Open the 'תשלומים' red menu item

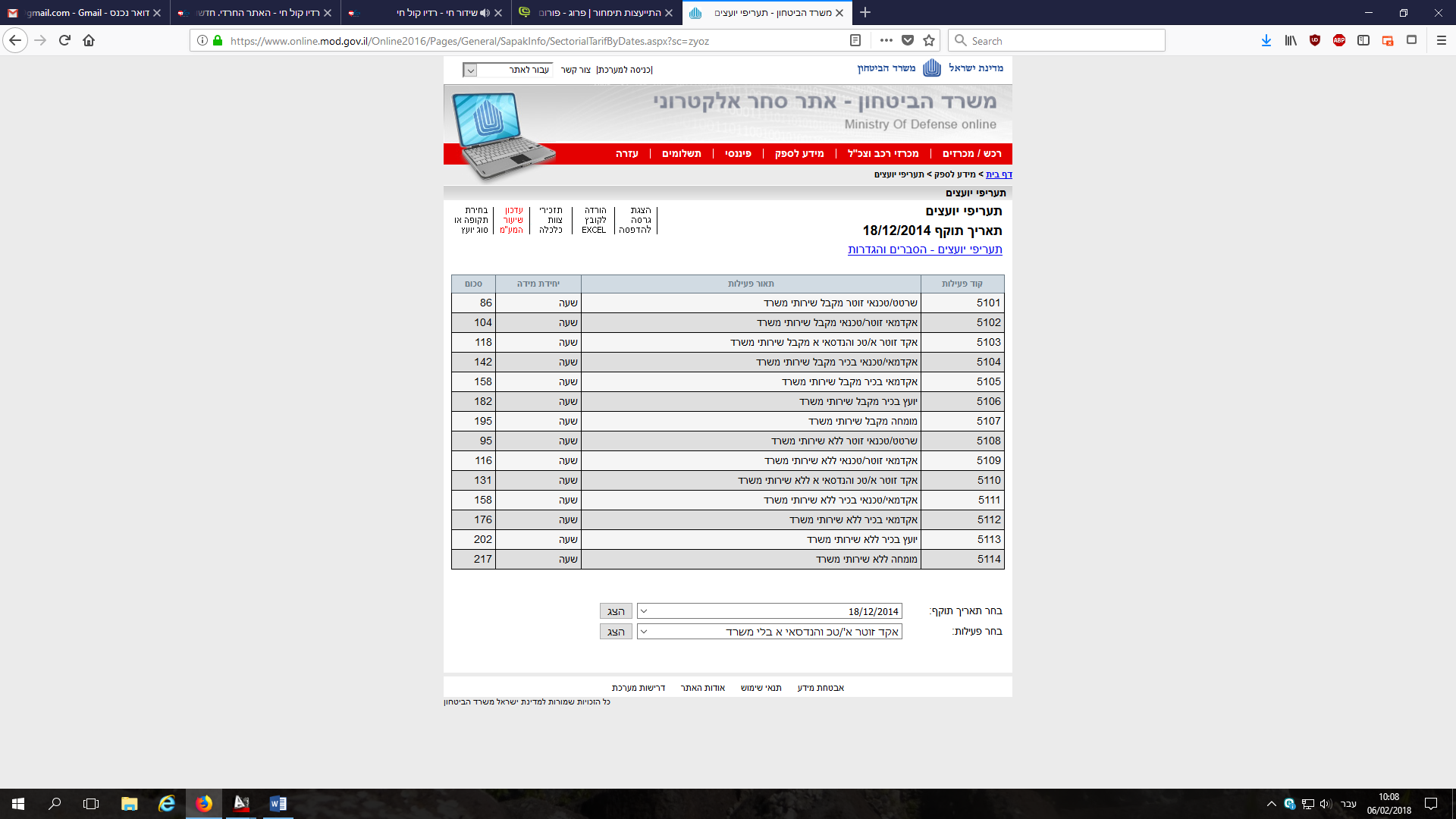(x=681, y=154)
